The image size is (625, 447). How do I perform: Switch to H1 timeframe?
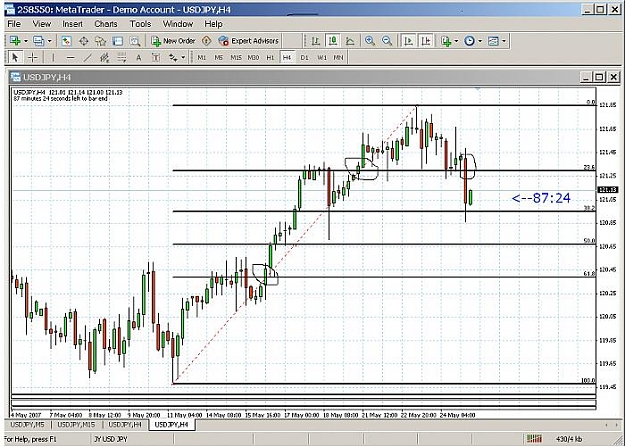(x=270, y=57)
